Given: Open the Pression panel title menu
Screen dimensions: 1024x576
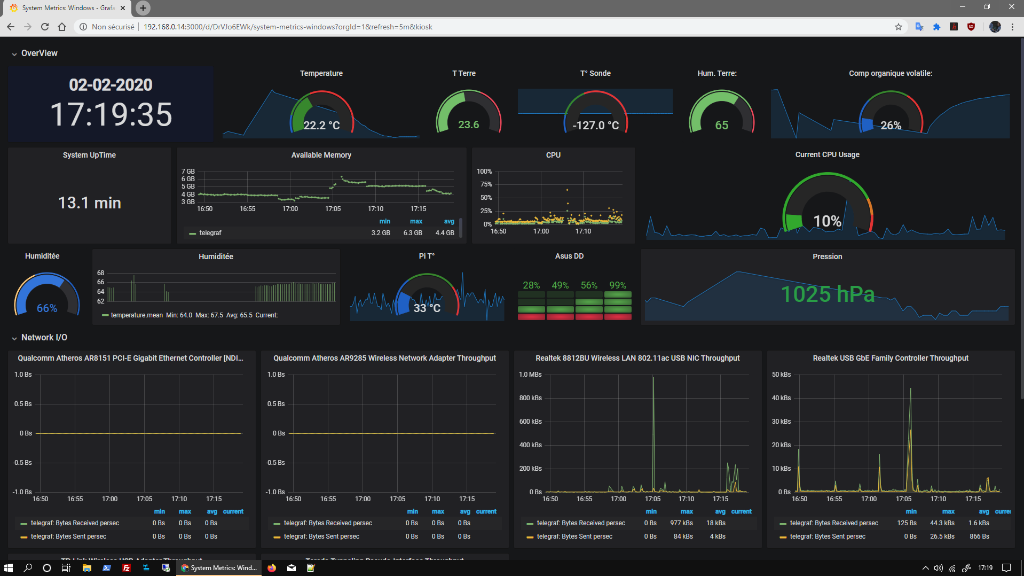Looking at the screenshot, I should [x=827, y=256].
